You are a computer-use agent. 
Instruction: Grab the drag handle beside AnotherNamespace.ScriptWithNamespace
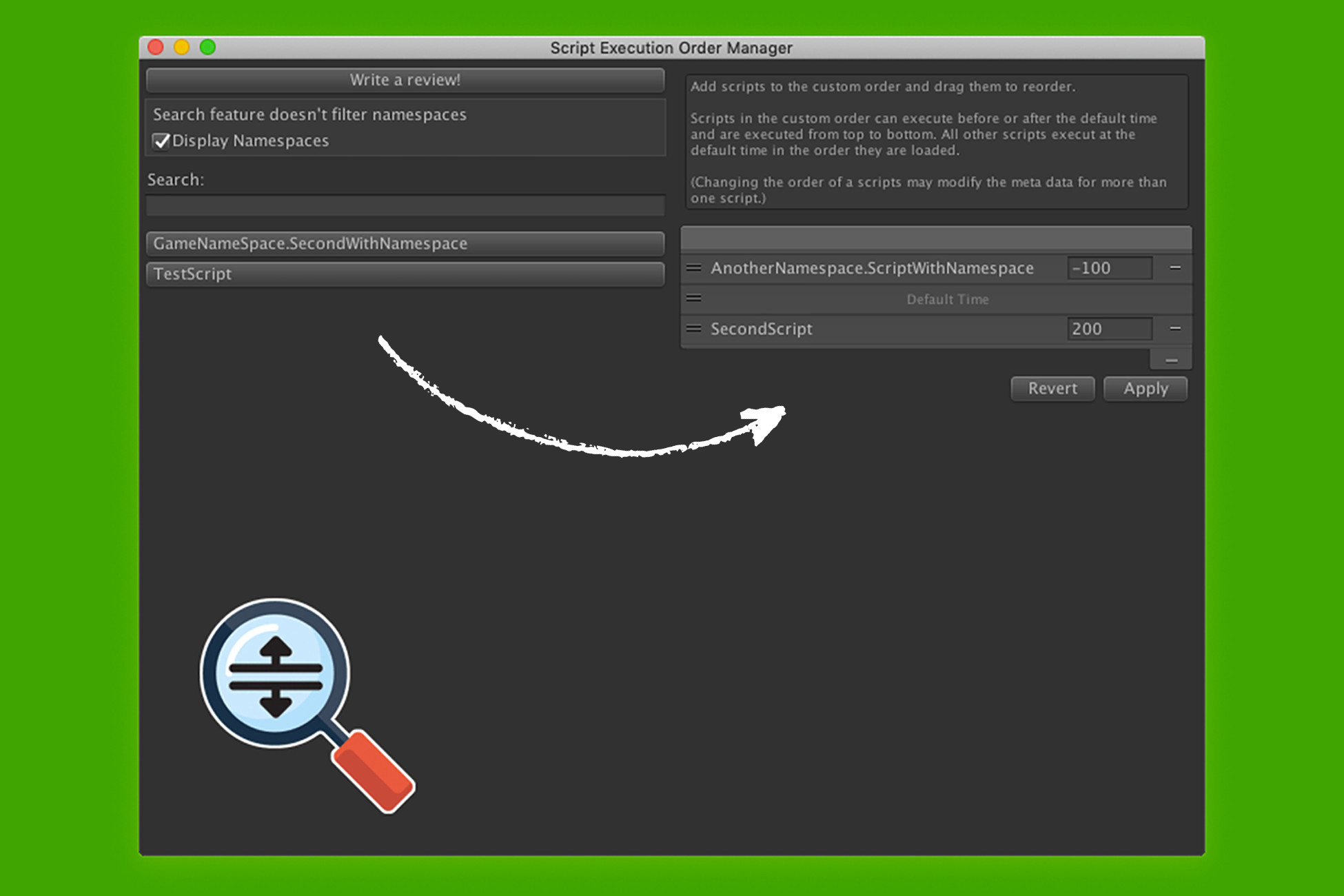pyautogui.click(x=694, y=268)
